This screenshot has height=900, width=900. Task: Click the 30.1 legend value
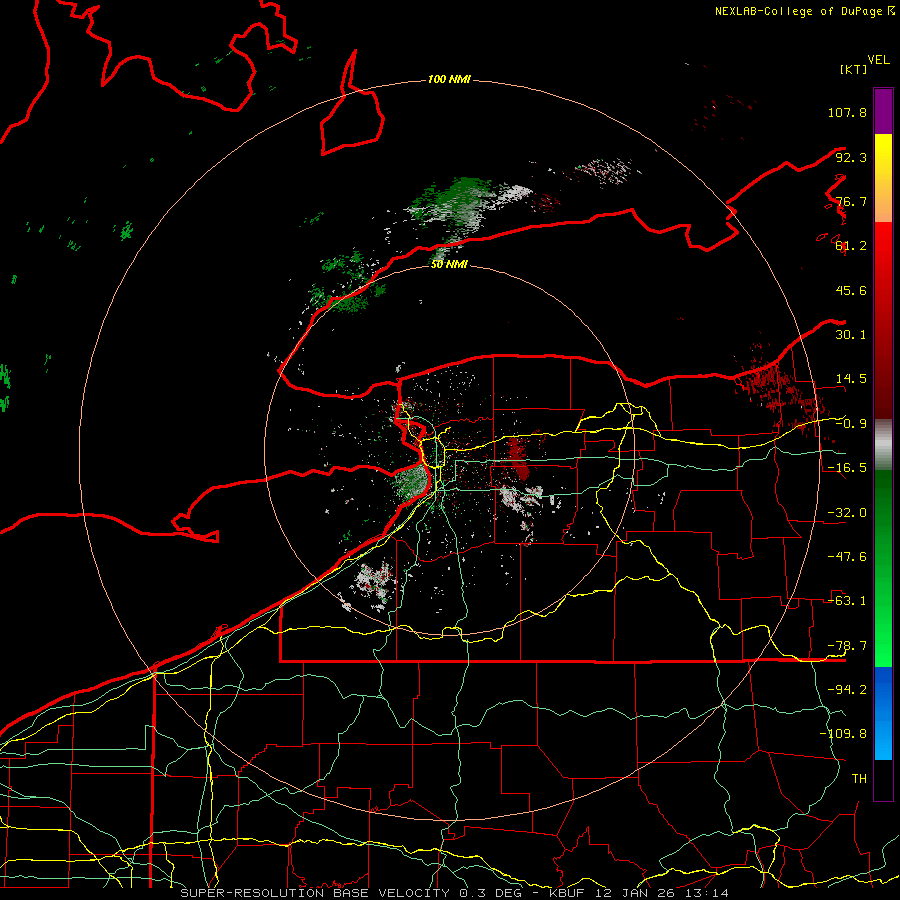click(851, 334)
